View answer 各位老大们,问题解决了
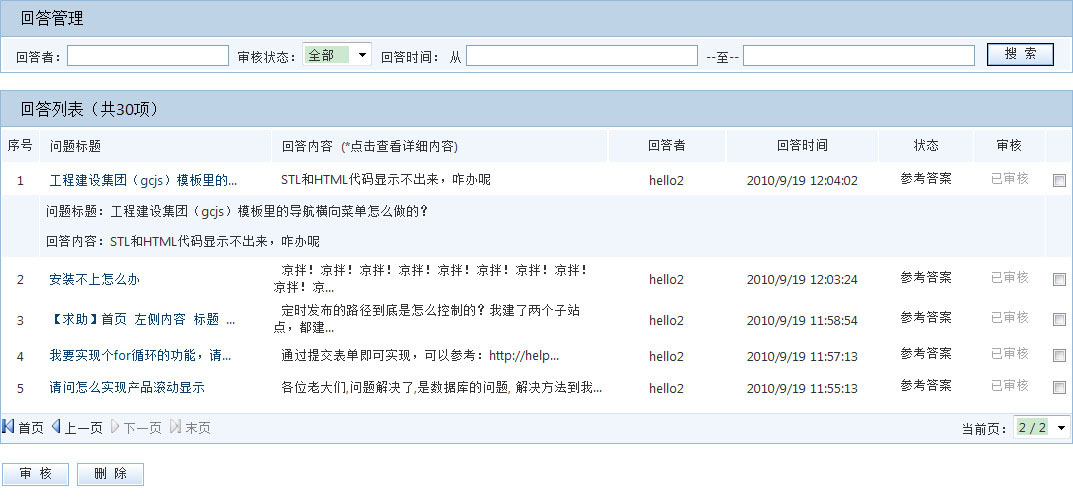 441,388
